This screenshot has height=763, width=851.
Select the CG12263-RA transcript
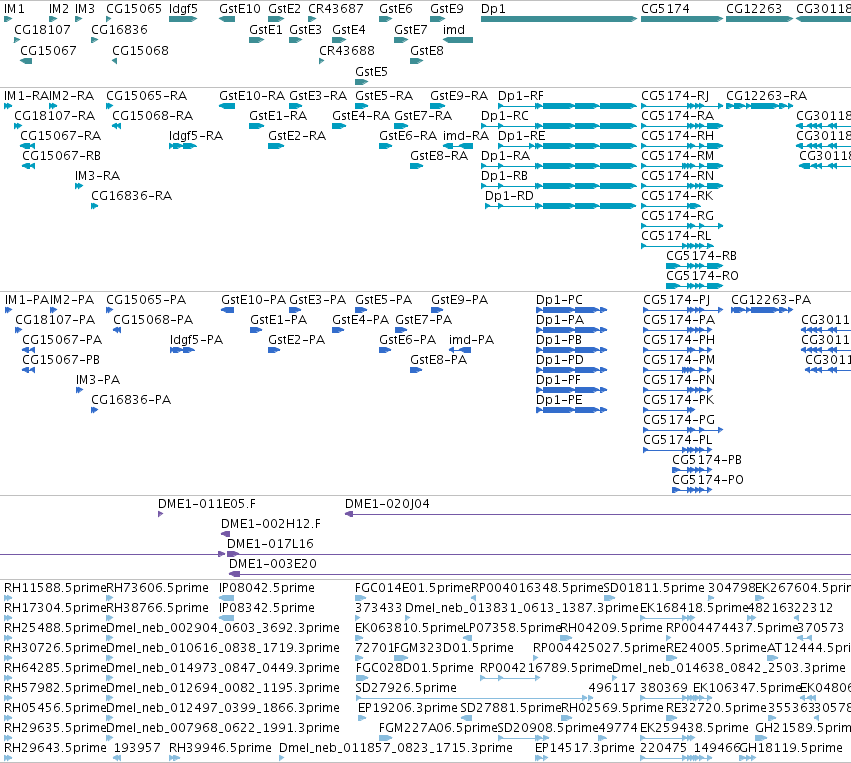point(759,106)
